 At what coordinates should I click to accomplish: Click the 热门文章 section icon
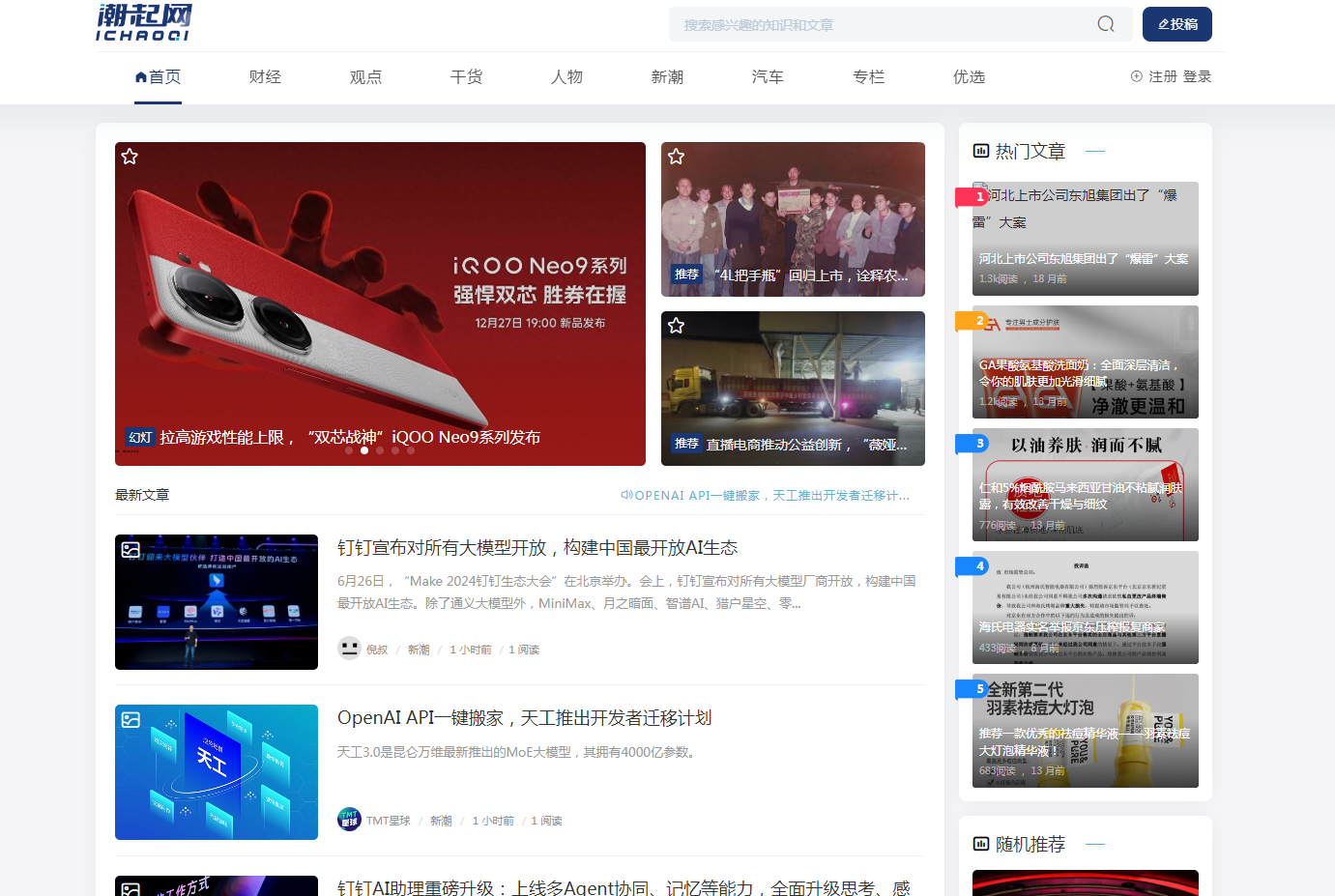click(x=980, y=151)
